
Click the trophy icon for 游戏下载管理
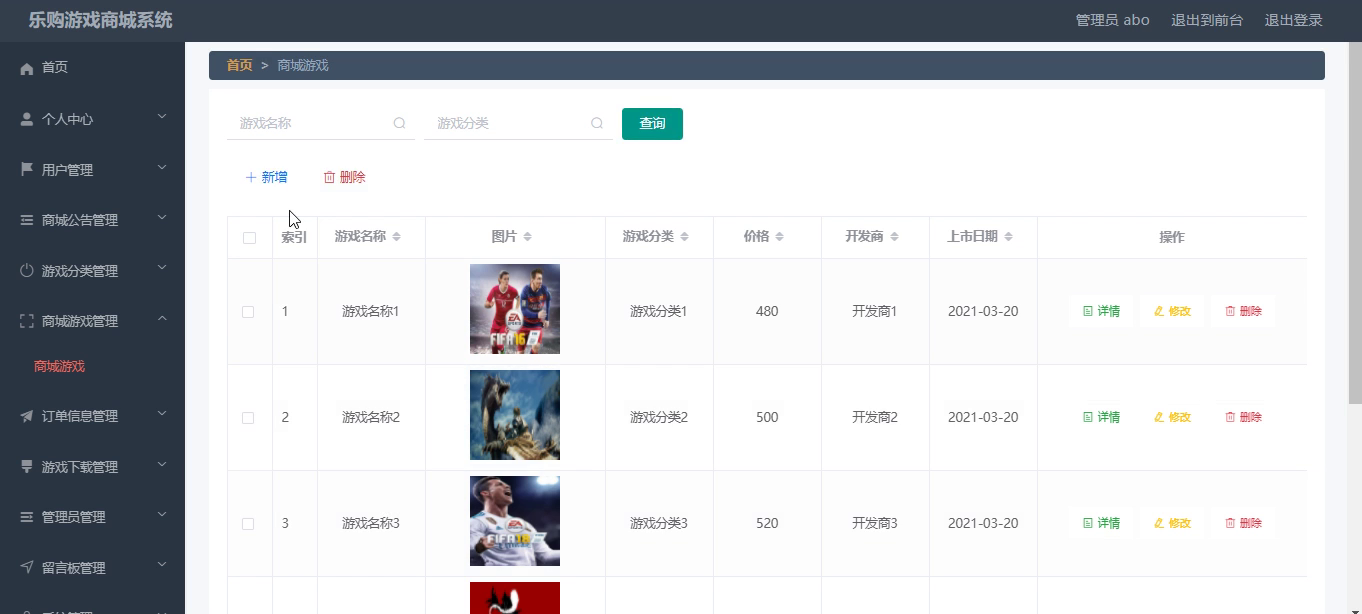click(x=27, y=467)
